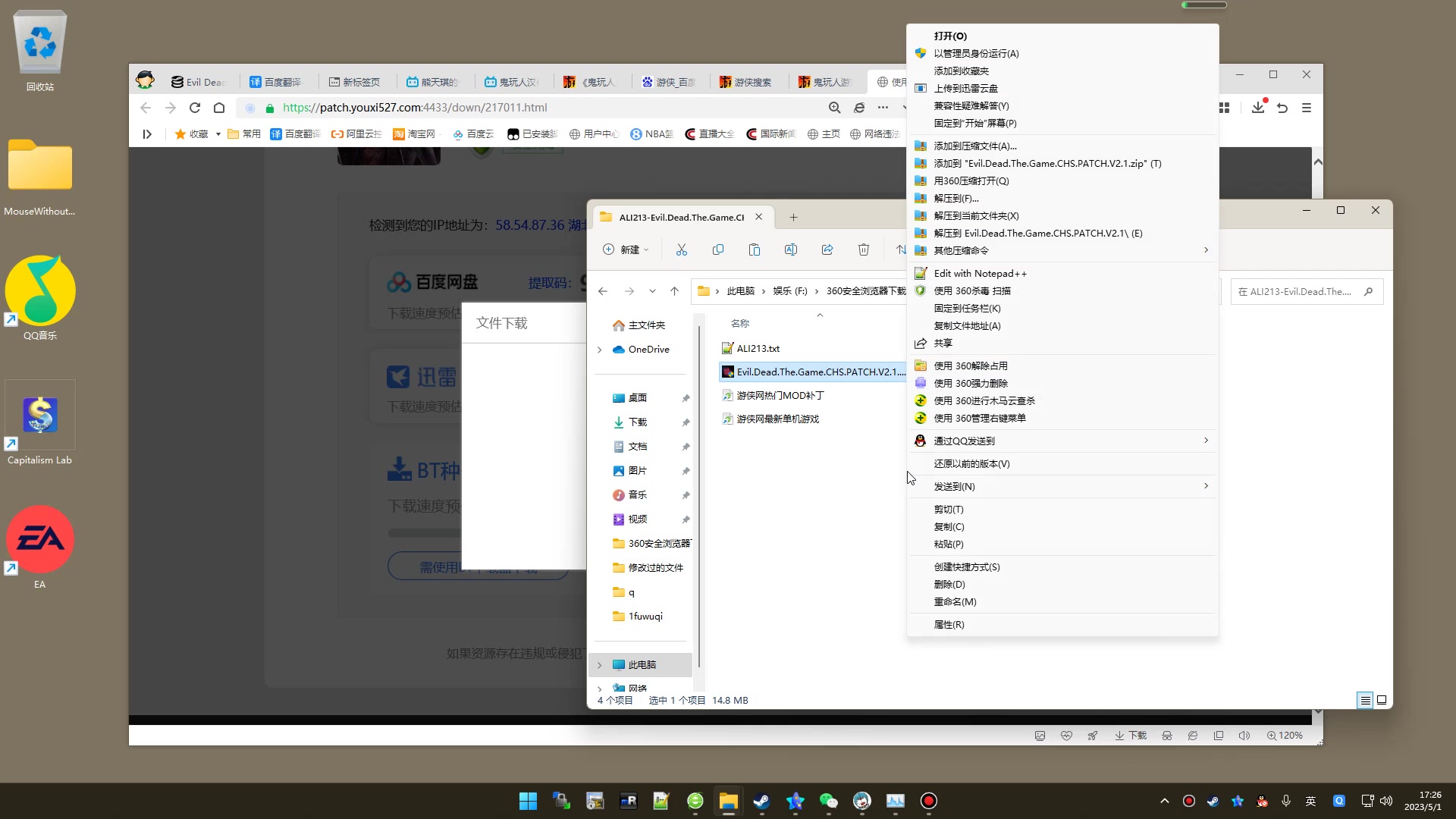
Task: Add new Explorer tab with plus button
Action: [x=793, y=218]
